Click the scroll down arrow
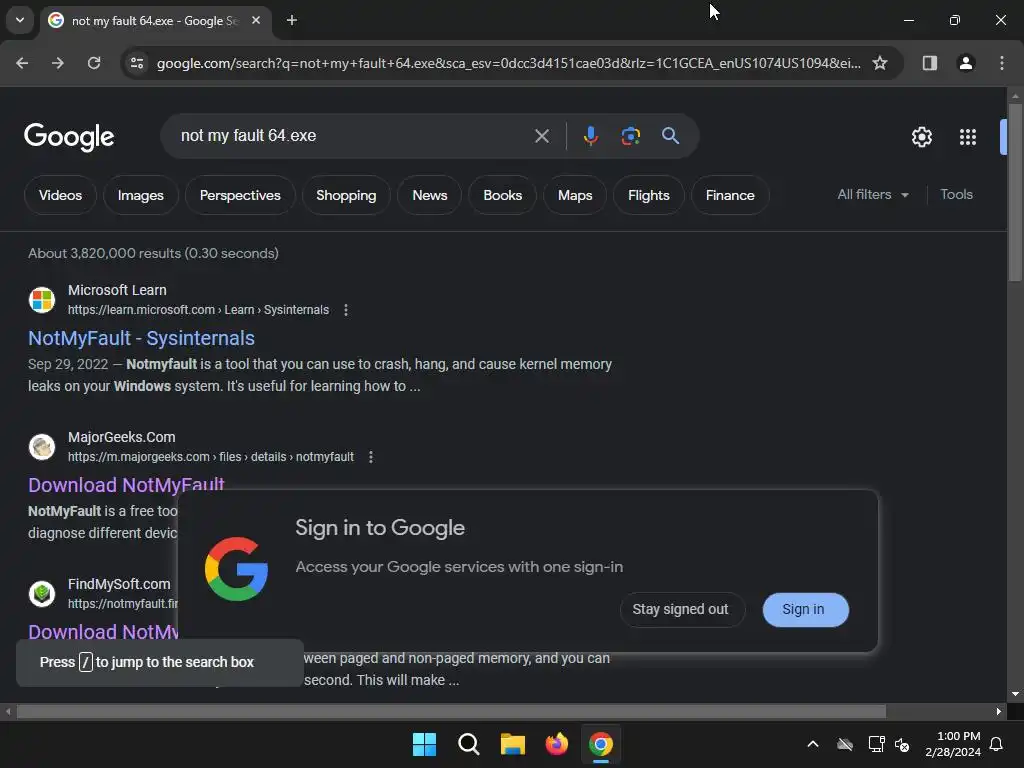The image size is (1024, 768). point(1015,694)
